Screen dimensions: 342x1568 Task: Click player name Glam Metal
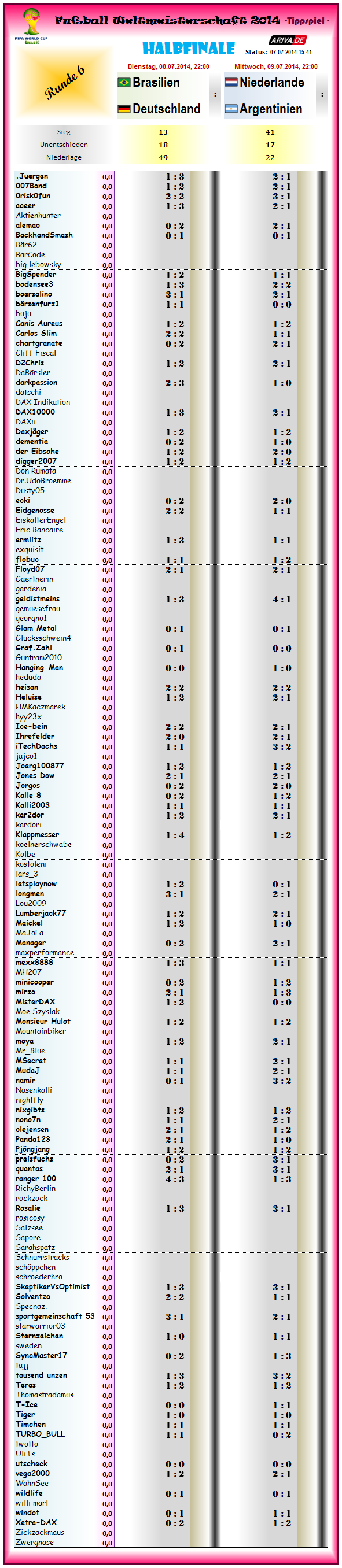(x=36, y=628)
